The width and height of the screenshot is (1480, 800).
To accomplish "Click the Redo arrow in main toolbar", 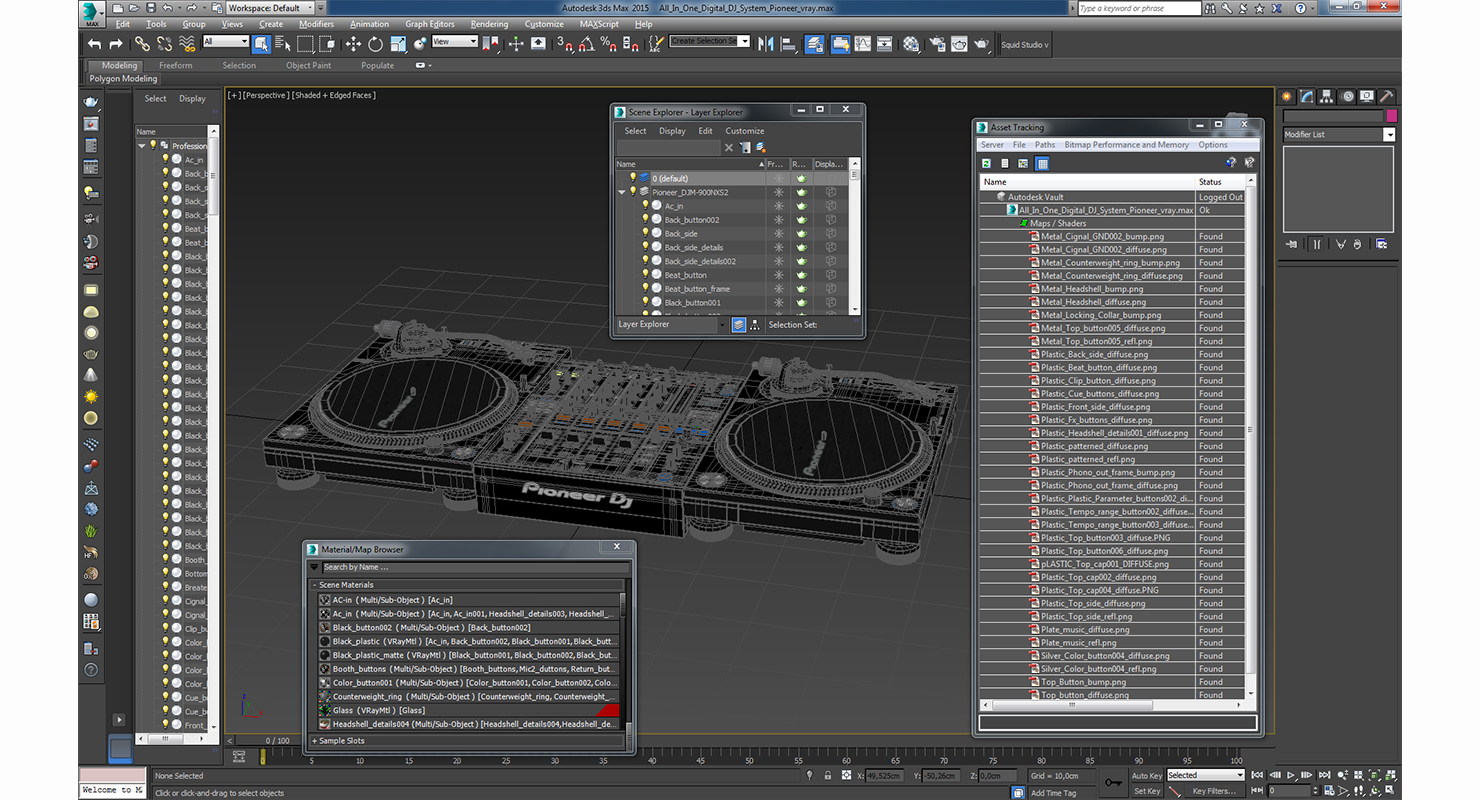I will [115, 44].
